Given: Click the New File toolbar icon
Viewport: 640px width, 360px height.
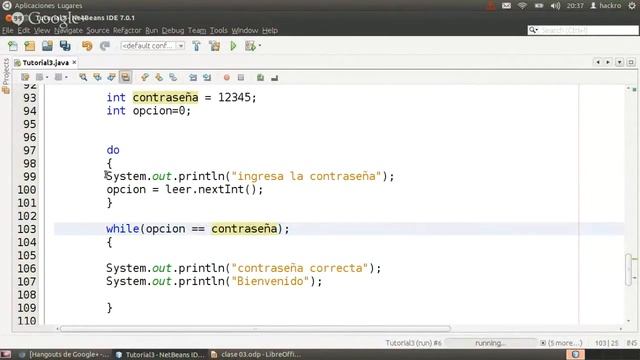Looking at the screenshot, I should point(13,46).
